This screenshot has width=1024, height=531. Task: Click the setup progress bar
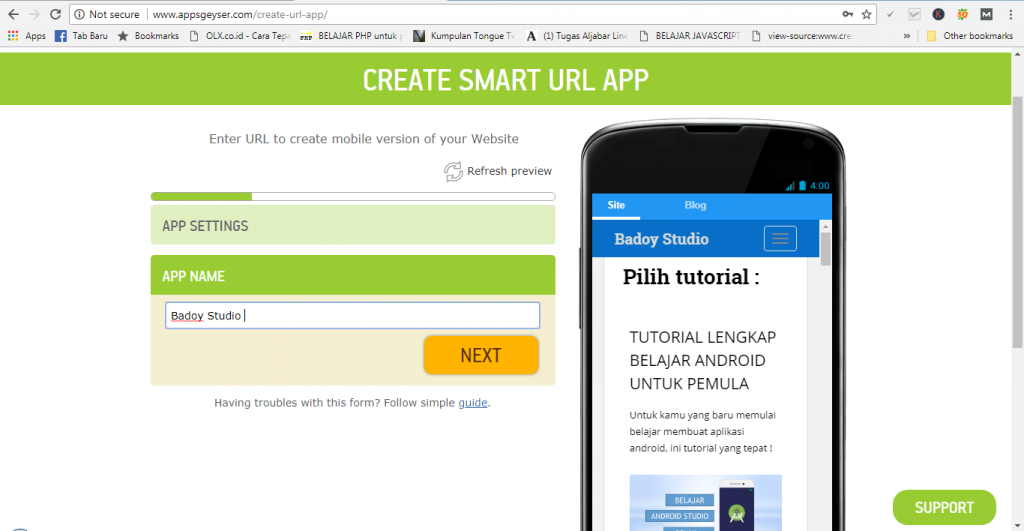coord(352,196)
